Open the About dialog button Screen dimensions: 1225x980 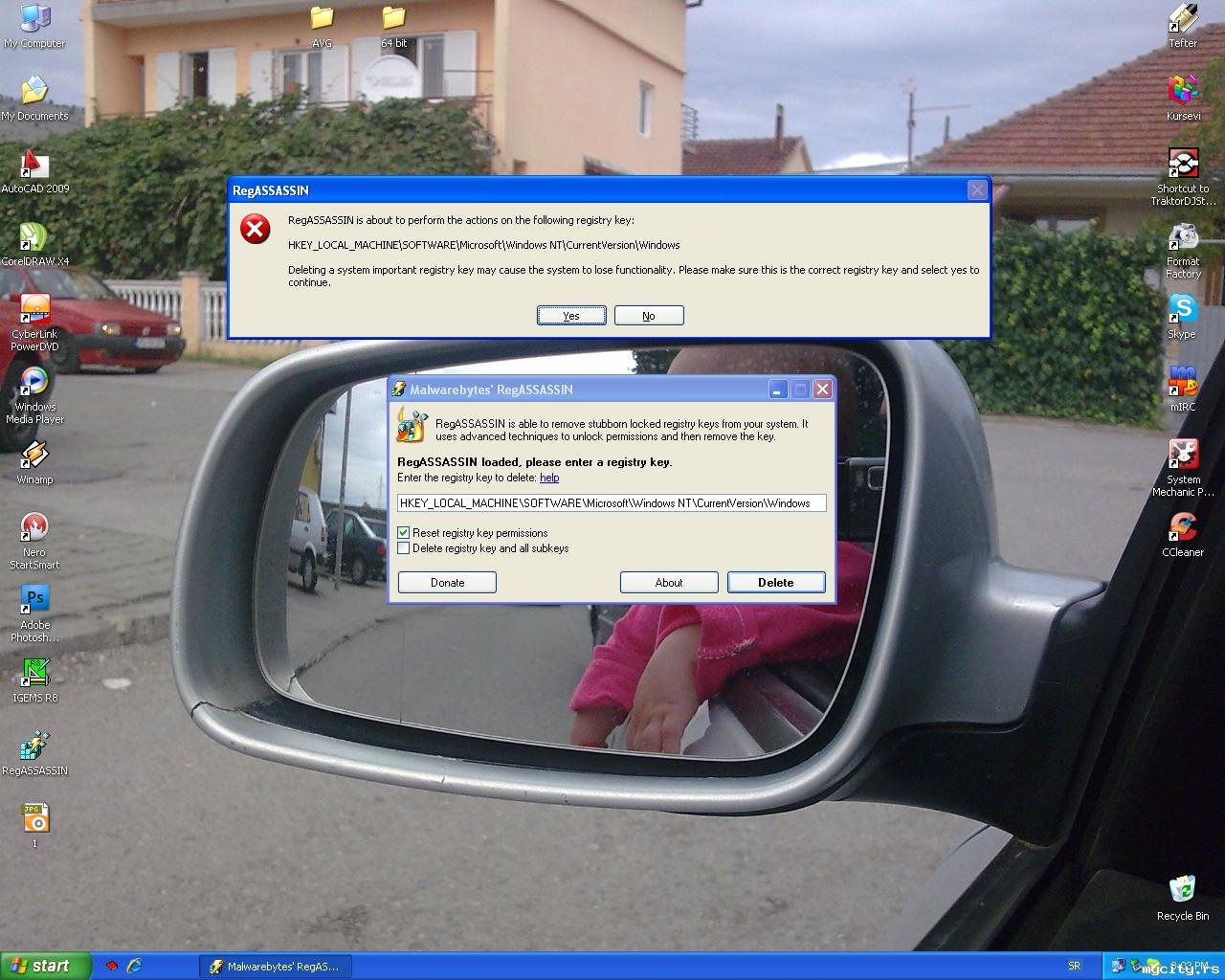click(669, 583)
